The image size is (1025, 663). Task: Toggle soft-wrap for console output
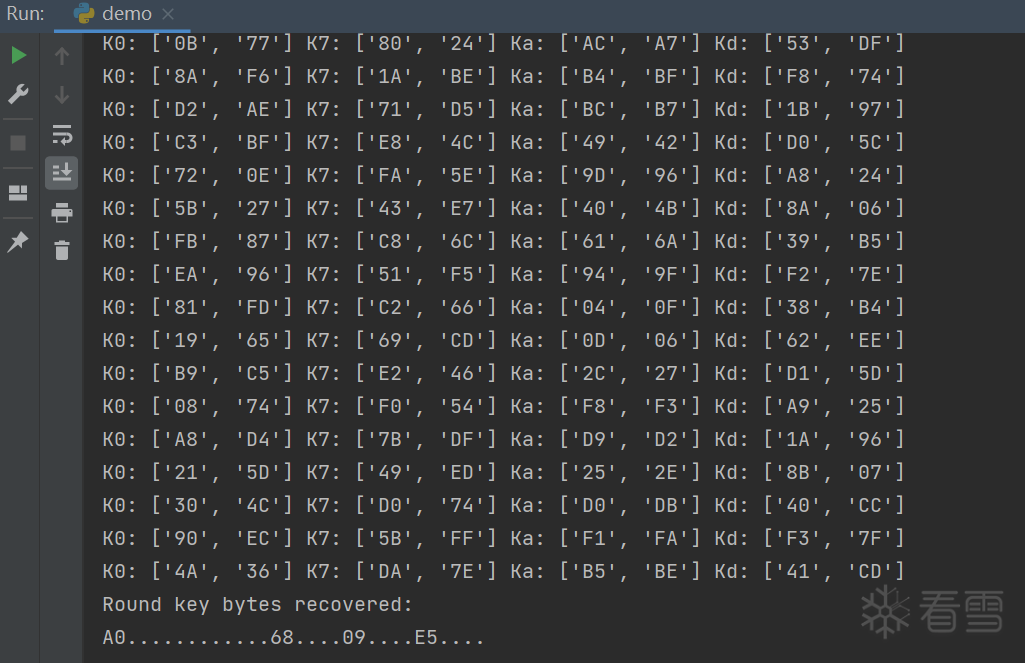(62, 135)
